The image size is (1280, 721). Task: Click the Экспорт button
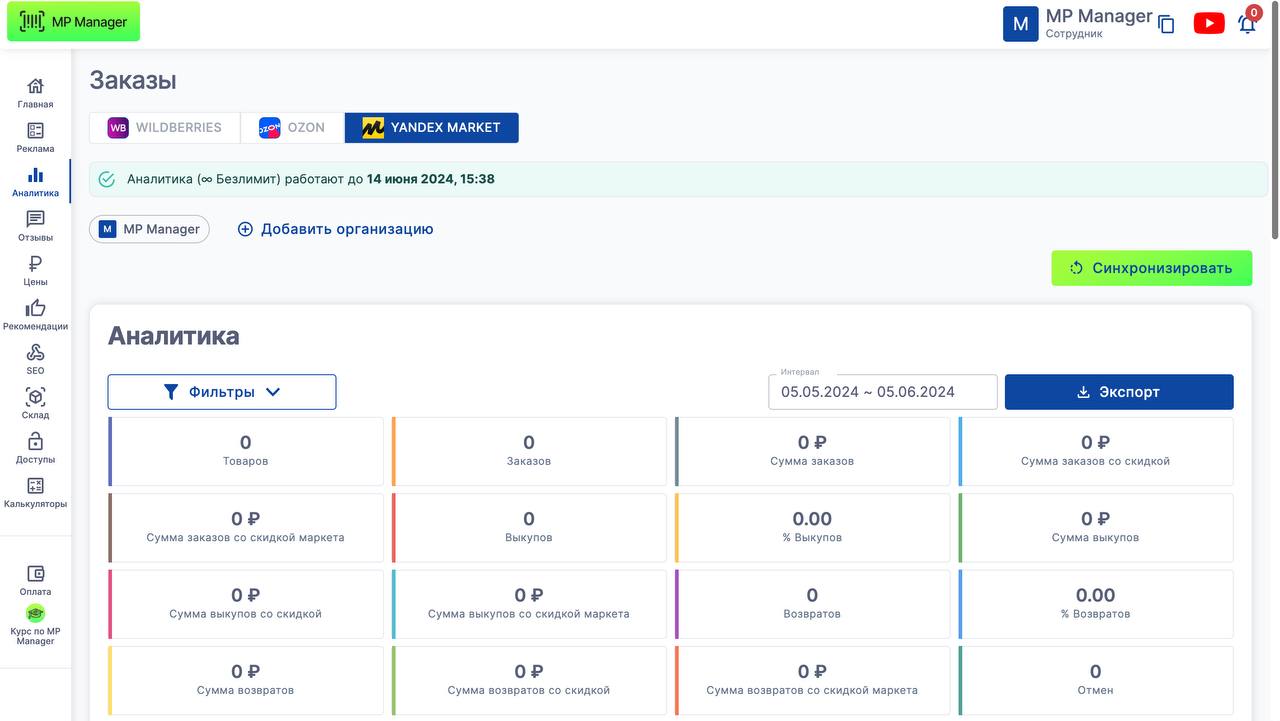pos(1118,392)
